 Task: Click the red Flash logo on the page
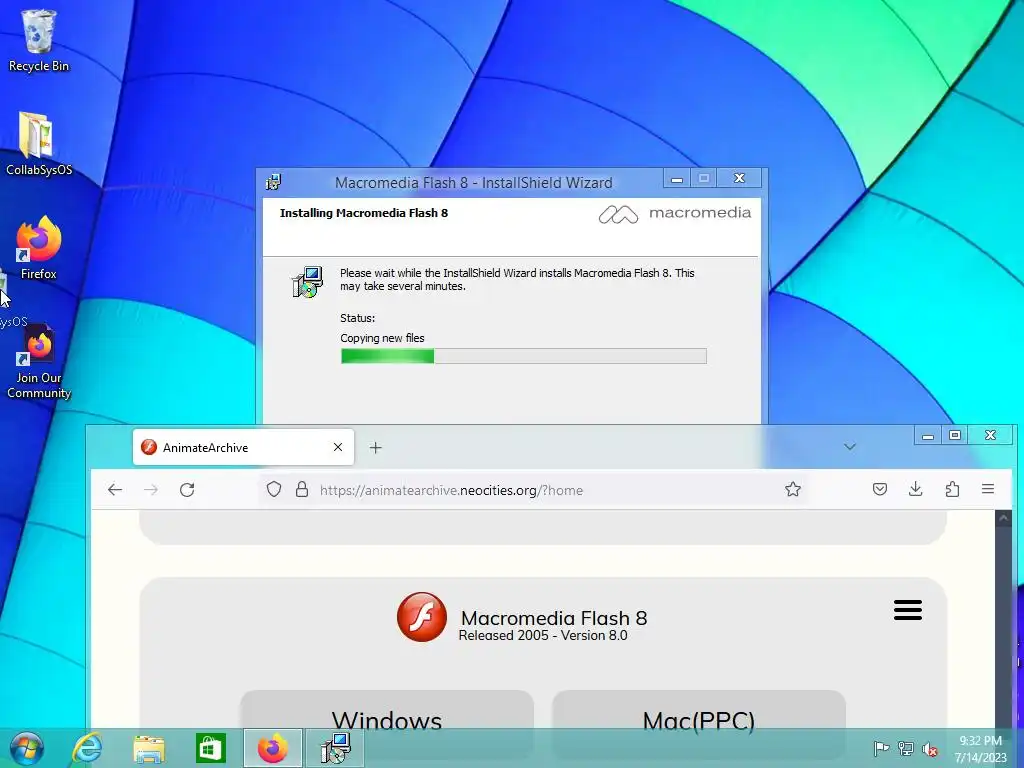422,617
